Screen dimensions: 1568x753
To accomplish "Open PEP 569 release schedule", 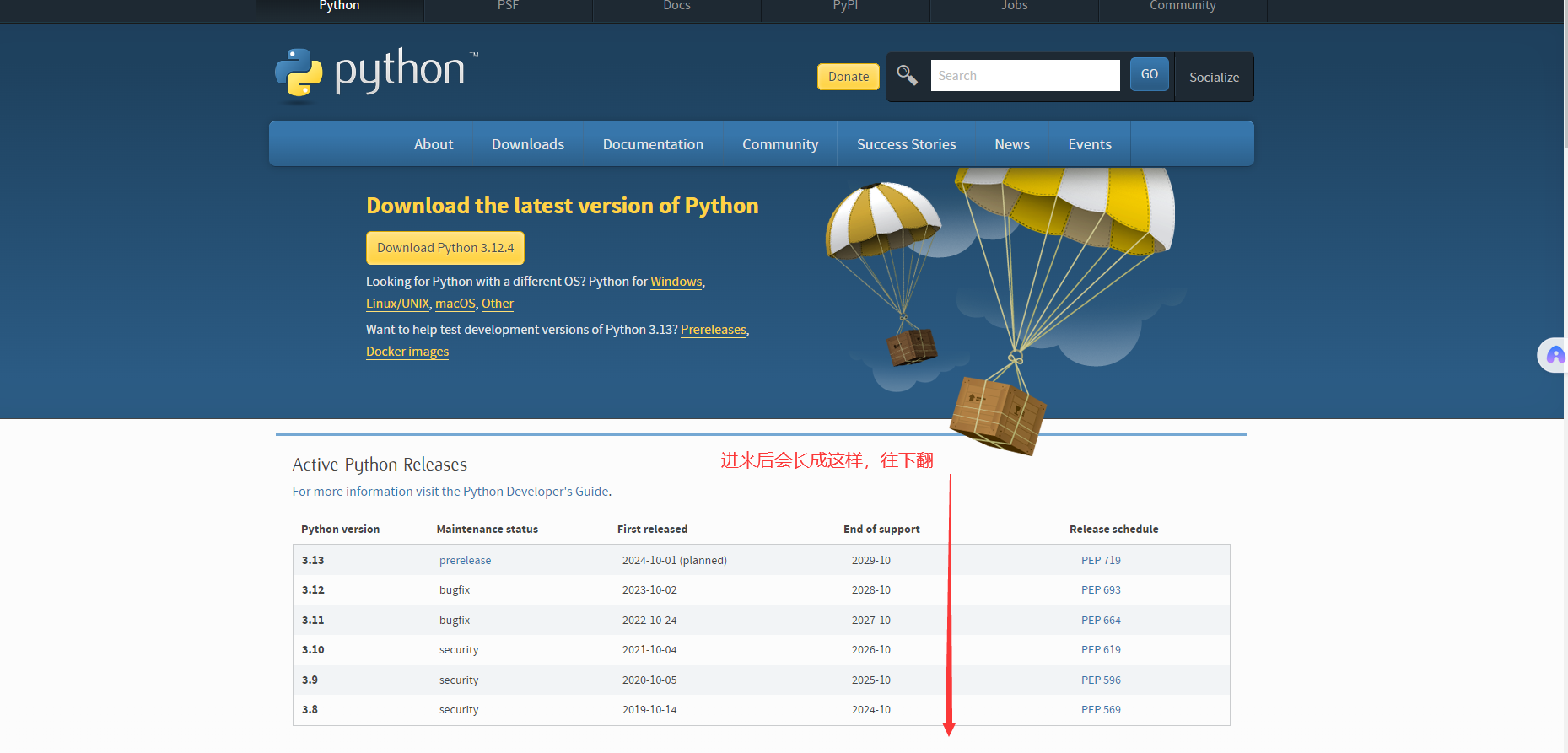I will pos(1101,710).
